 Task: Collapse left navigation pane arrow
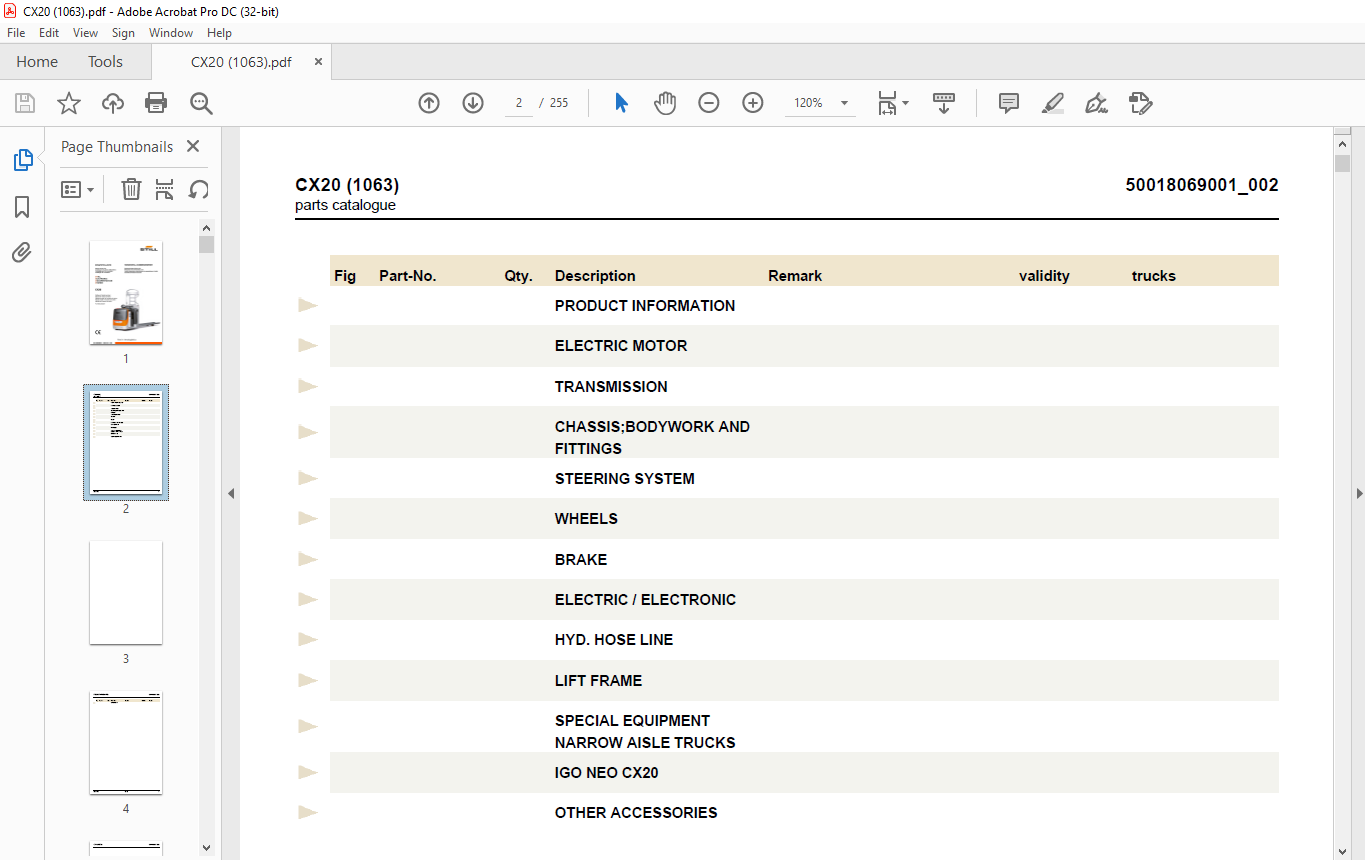click(231, 493)
